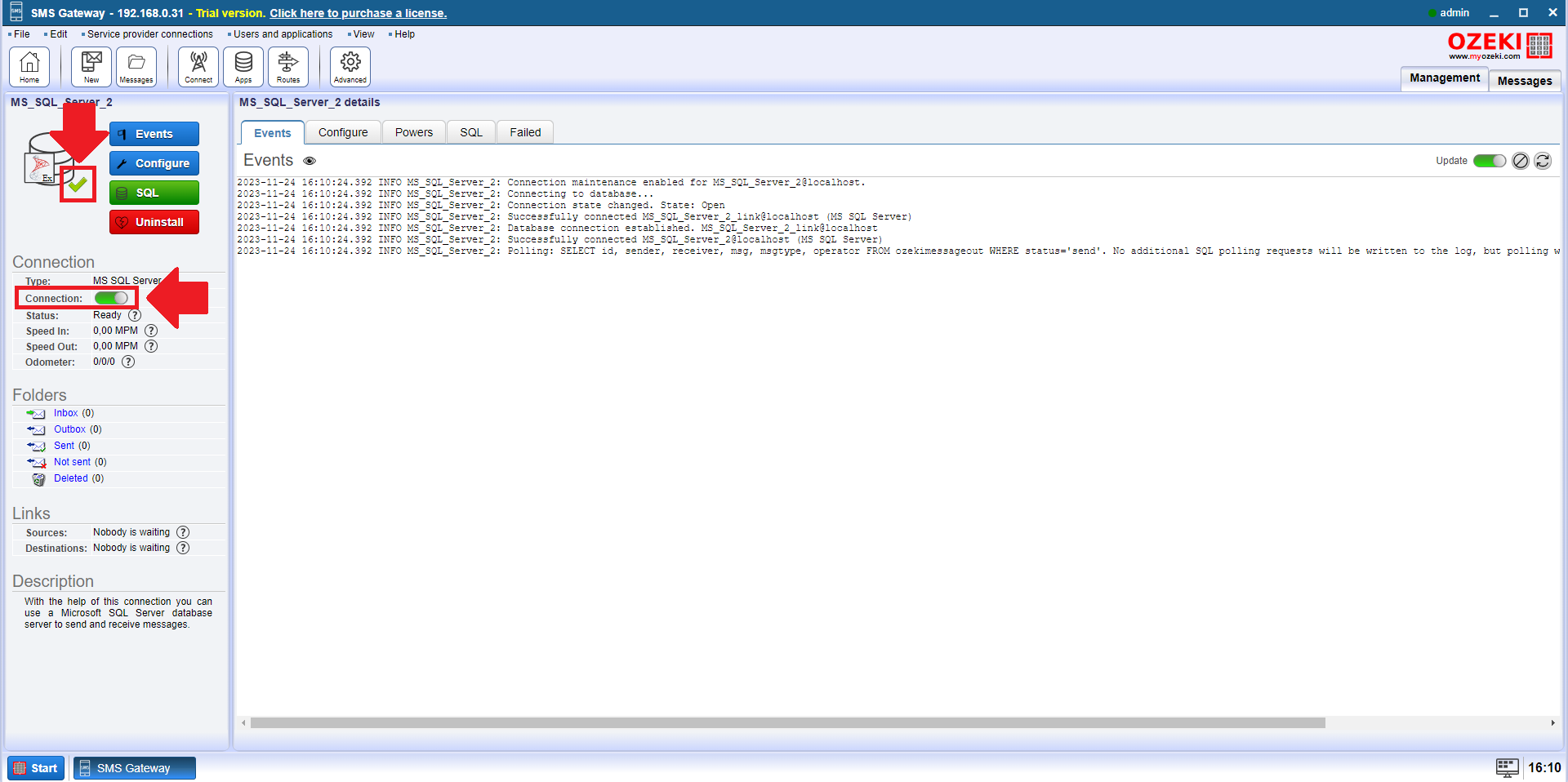1568x782 pixels.
Task: Click the help icon next to Sources
Action: click(183, 532)
